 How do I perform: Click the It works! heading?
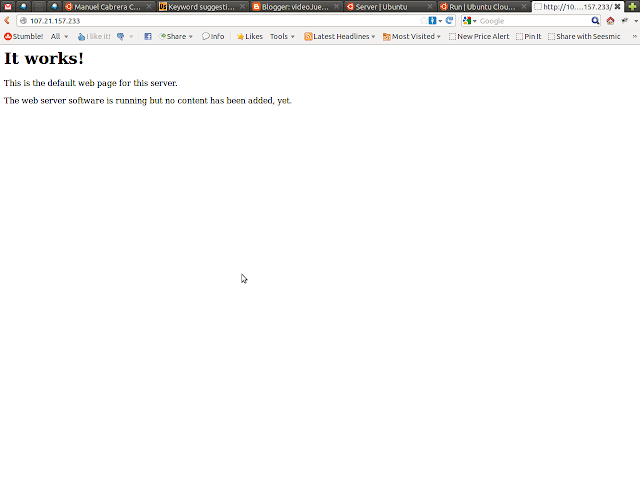(44, 58)
